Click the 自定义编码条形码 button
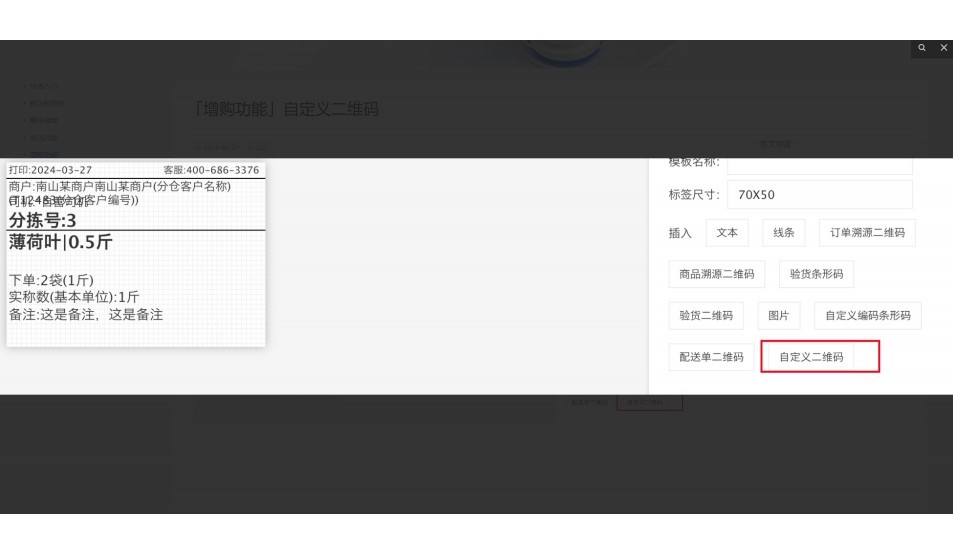The width and height of the screenshot is (953, 554). (867, 316)
